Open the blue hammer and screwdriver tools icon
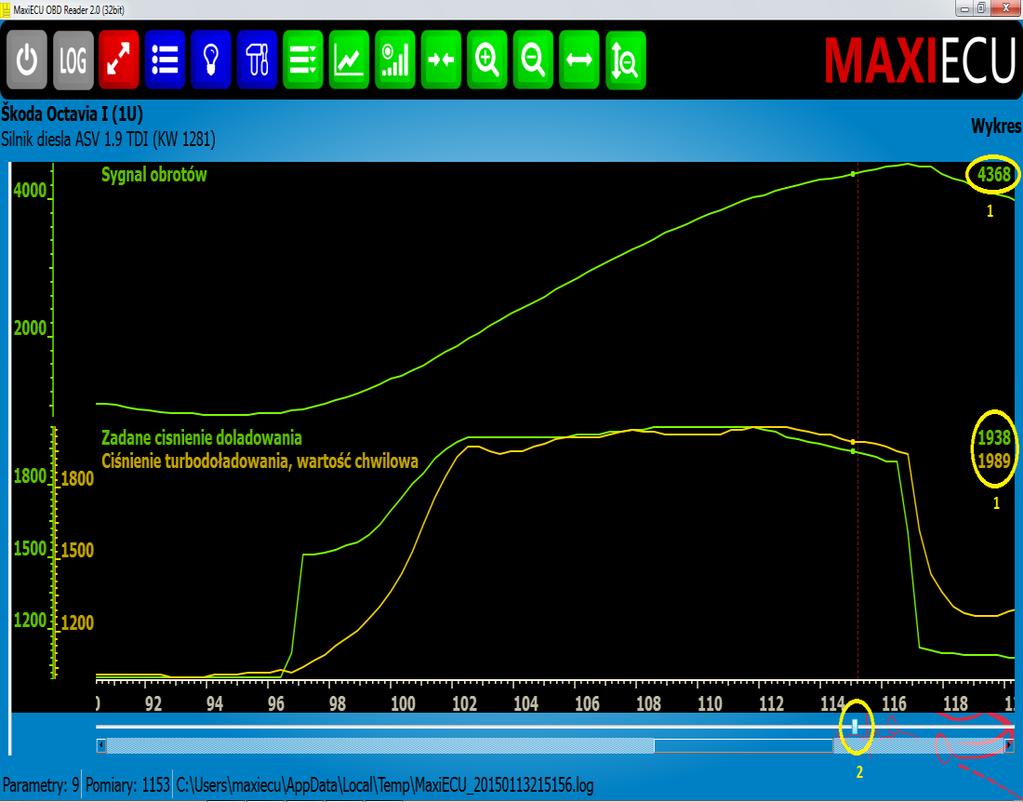Image resolution: width=1023 pixels, height=802 pixels. pyautogui.click(x=257, y=59)
